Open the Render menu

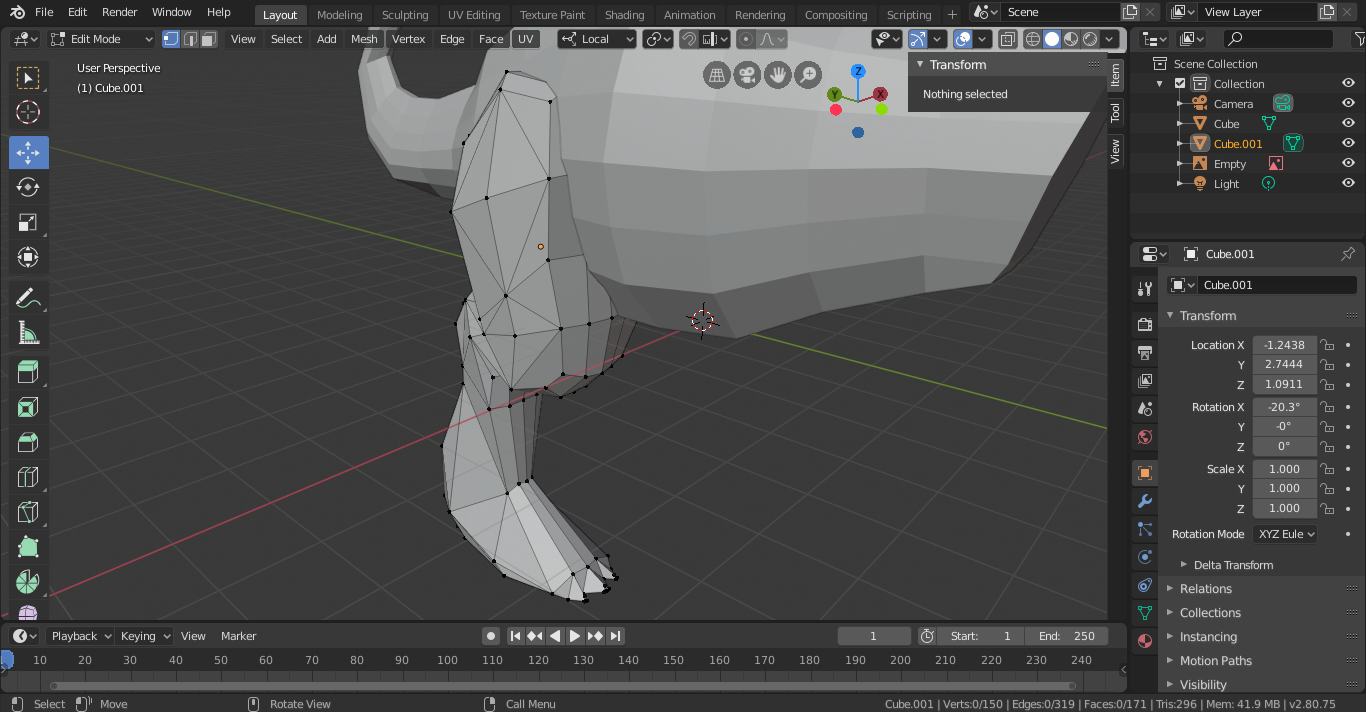click(120, 12)
